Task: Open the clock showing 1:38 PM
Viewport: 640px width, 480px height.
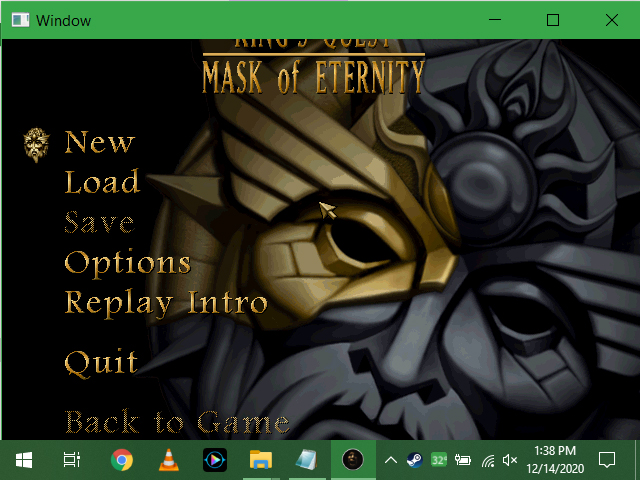Action: [555, 460]
